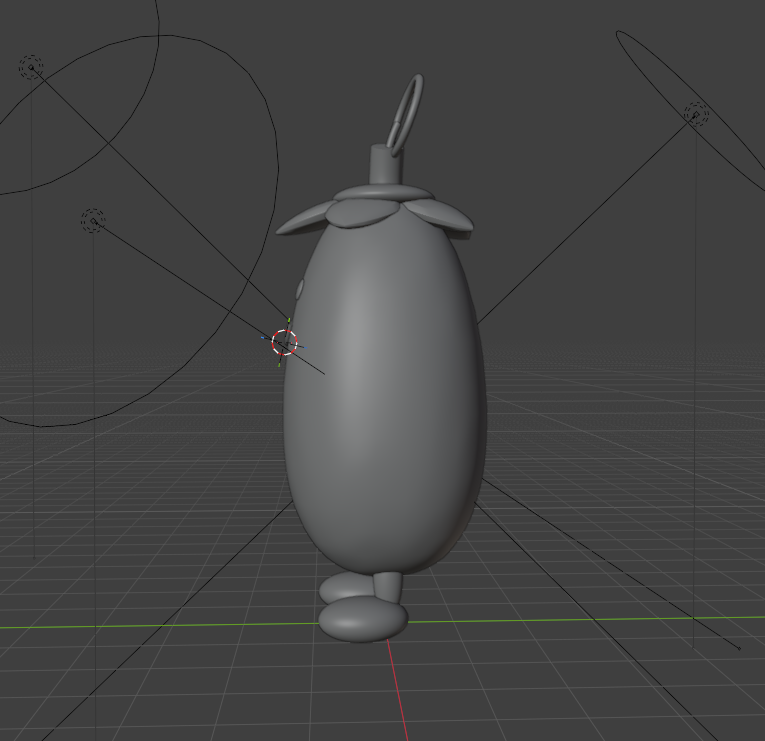Select the light object on the right side
The width and height of the screenshot is (765, 741).
[696, 114]
